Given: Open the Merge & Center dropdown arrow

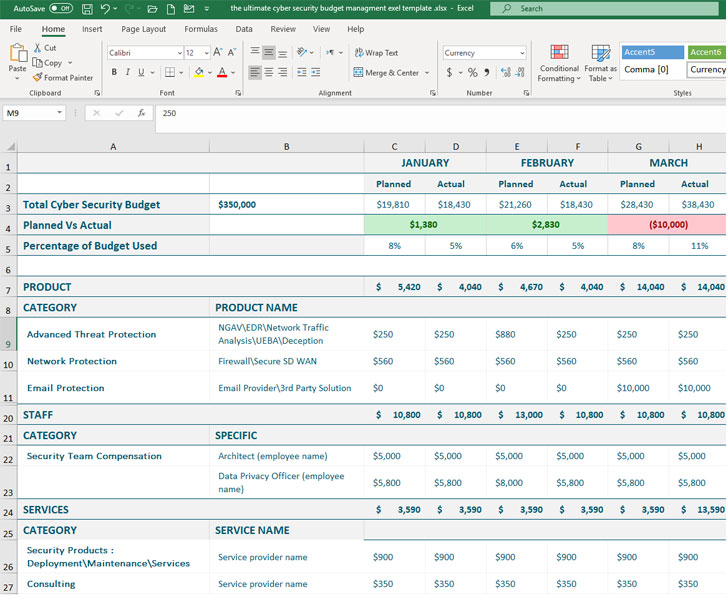Looking at the screenshot, I should point(427,73).
